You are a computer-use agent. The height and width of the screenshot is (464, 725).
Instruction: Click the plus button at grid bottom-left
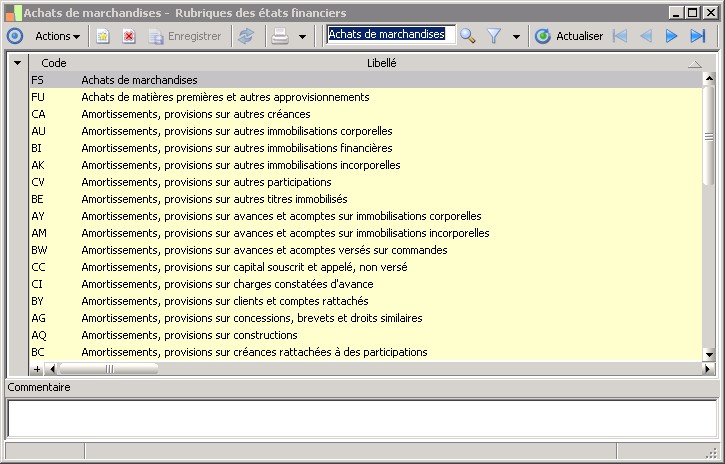37,369
